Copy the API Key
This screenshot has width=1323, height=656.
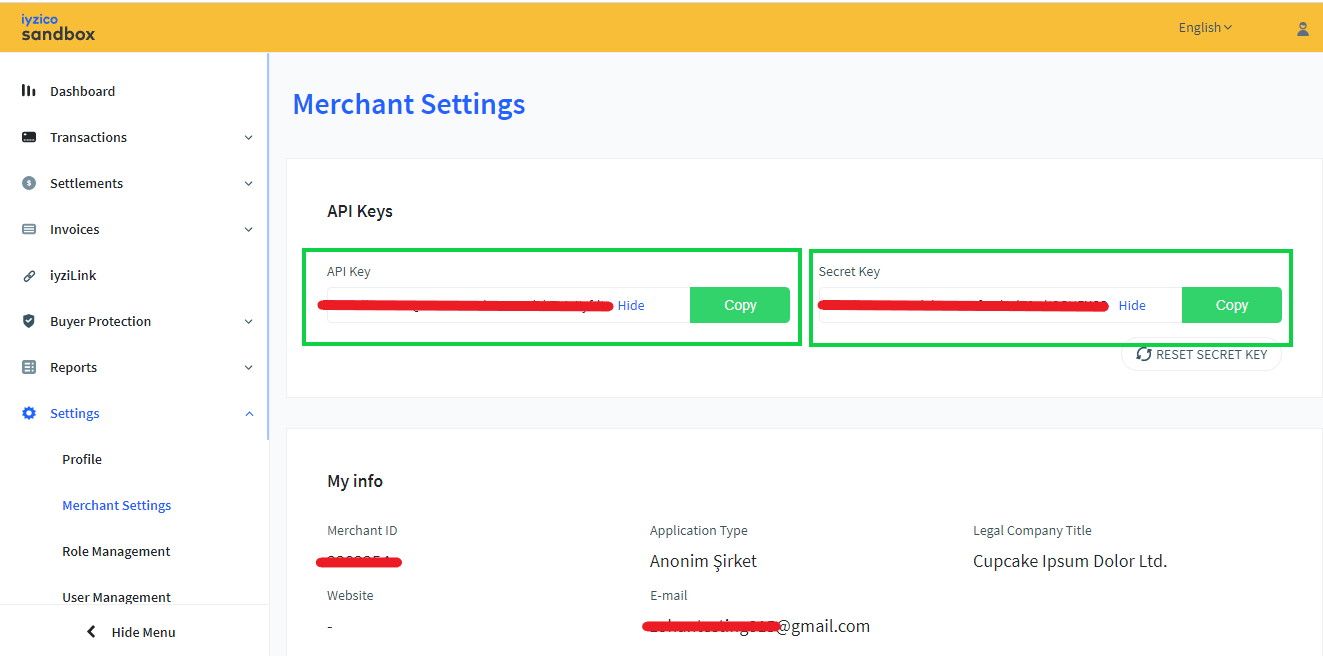tap(740, 305)
